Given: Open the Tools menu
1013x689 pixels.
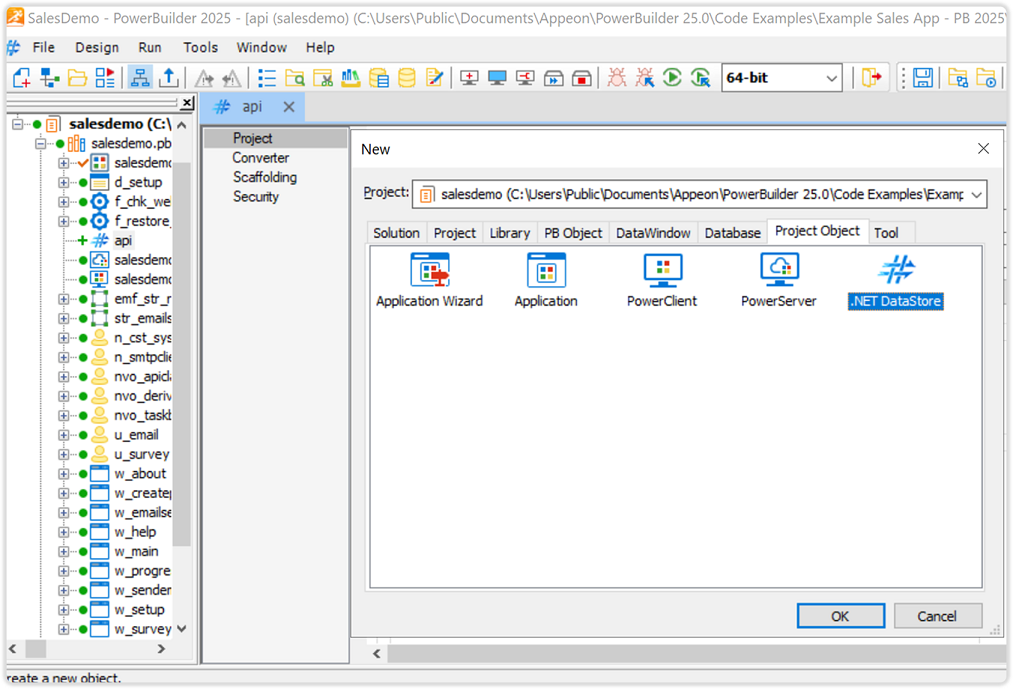Looking at the screenshot, I should click(200, 47).
